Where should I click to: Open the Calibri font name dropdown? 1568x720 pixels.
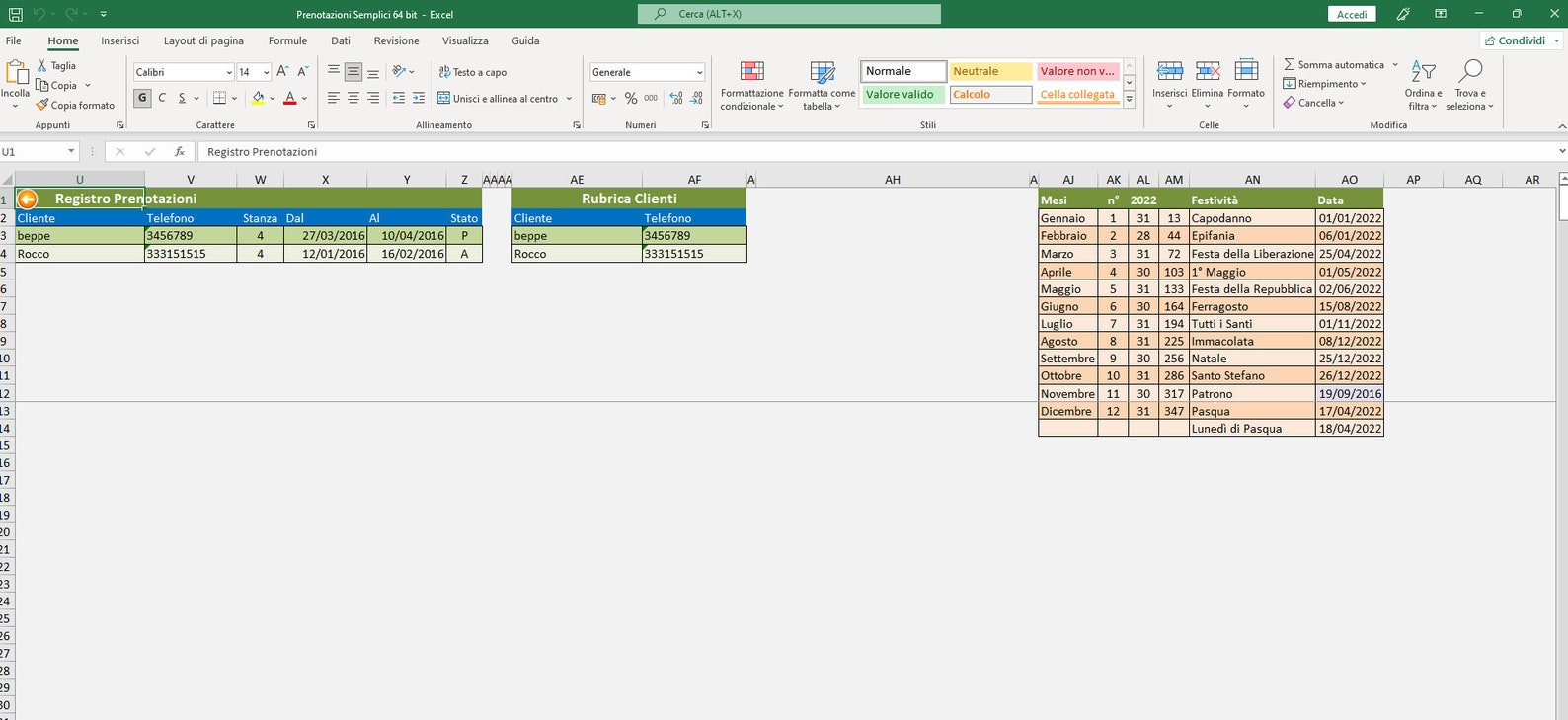click(x=229, y=72)
